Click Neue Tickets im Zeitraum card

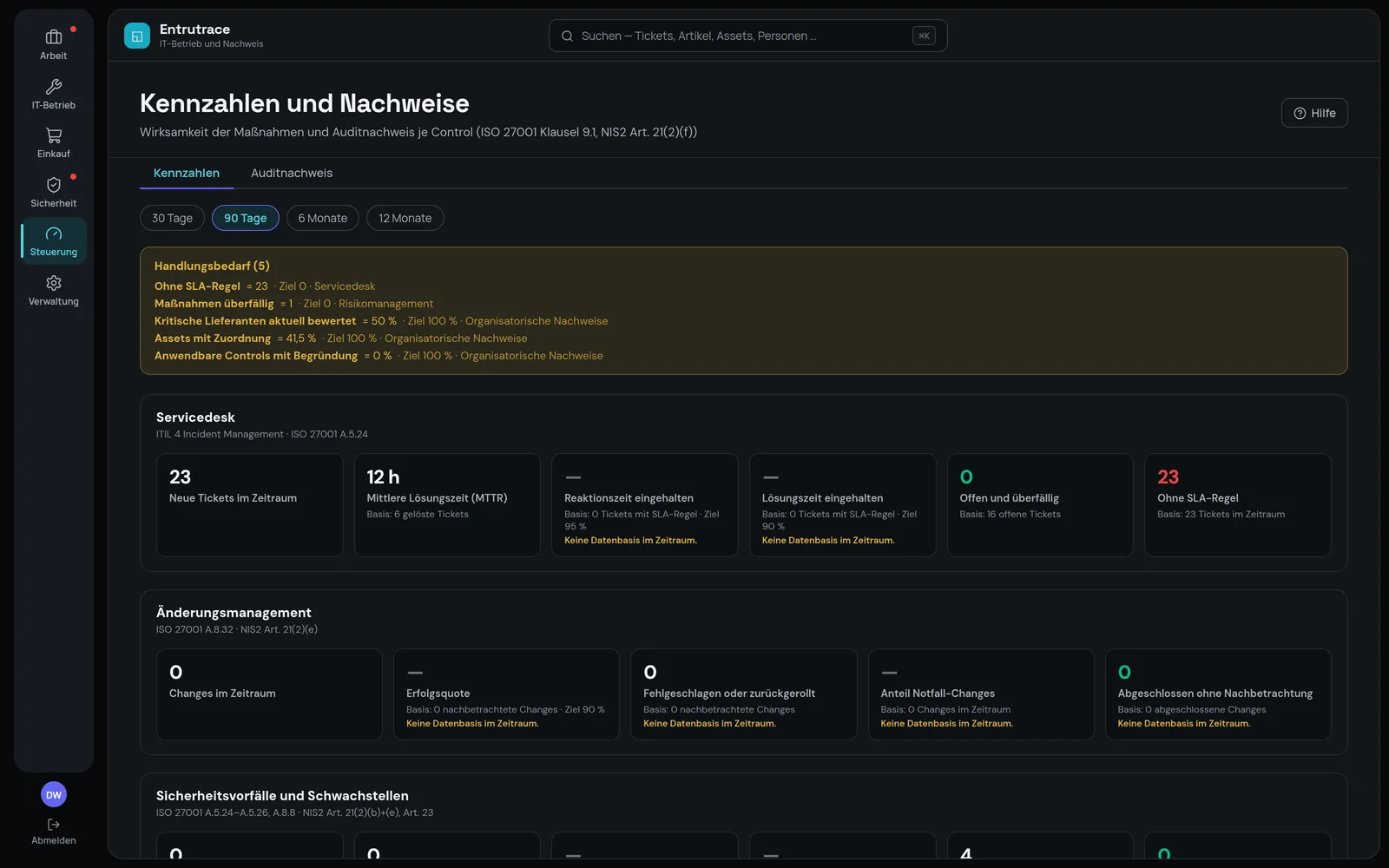pos(250,505)
